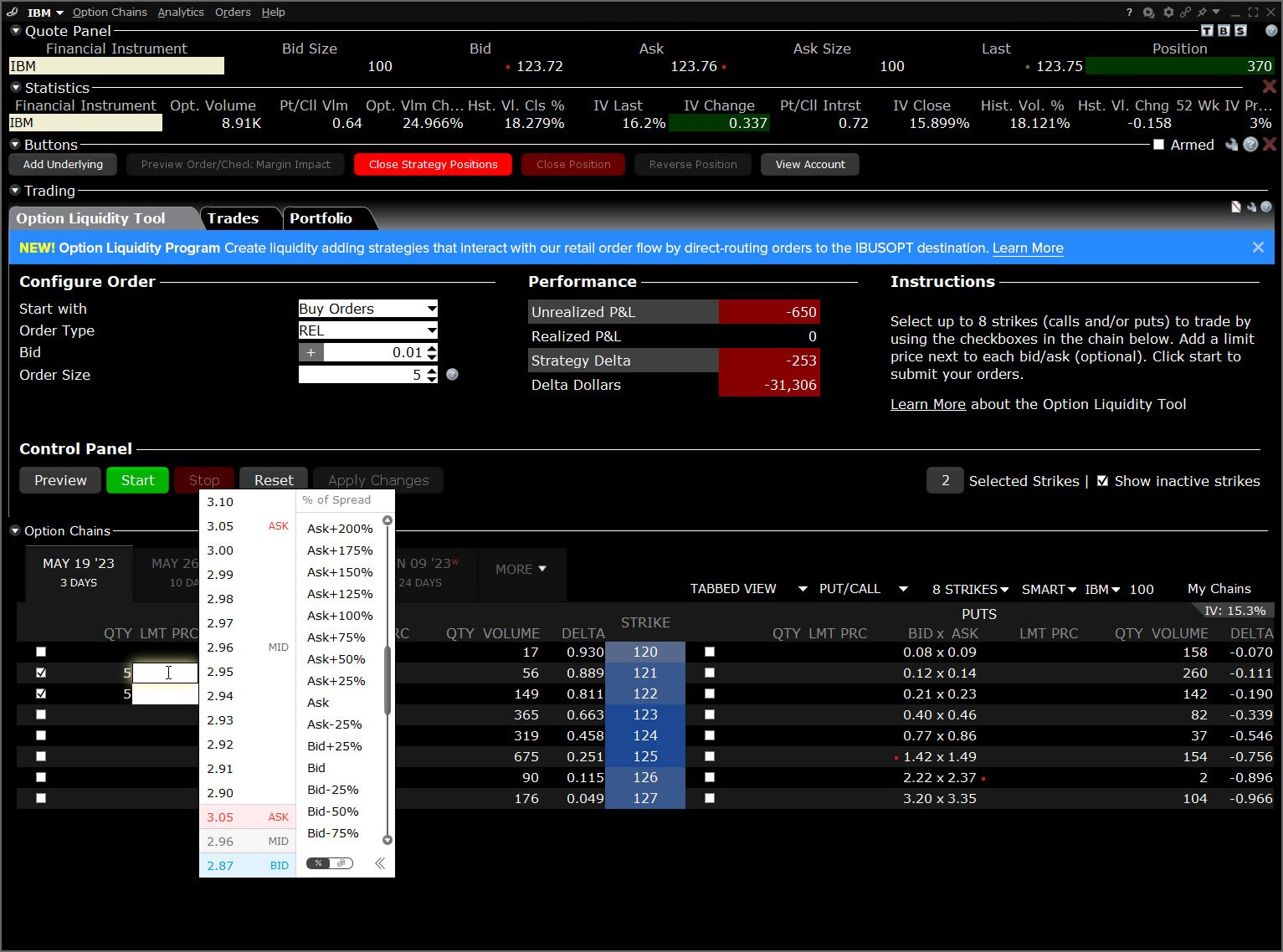
Task: Open the help question mark in title bar
Action: click(x=1129, y=12)
